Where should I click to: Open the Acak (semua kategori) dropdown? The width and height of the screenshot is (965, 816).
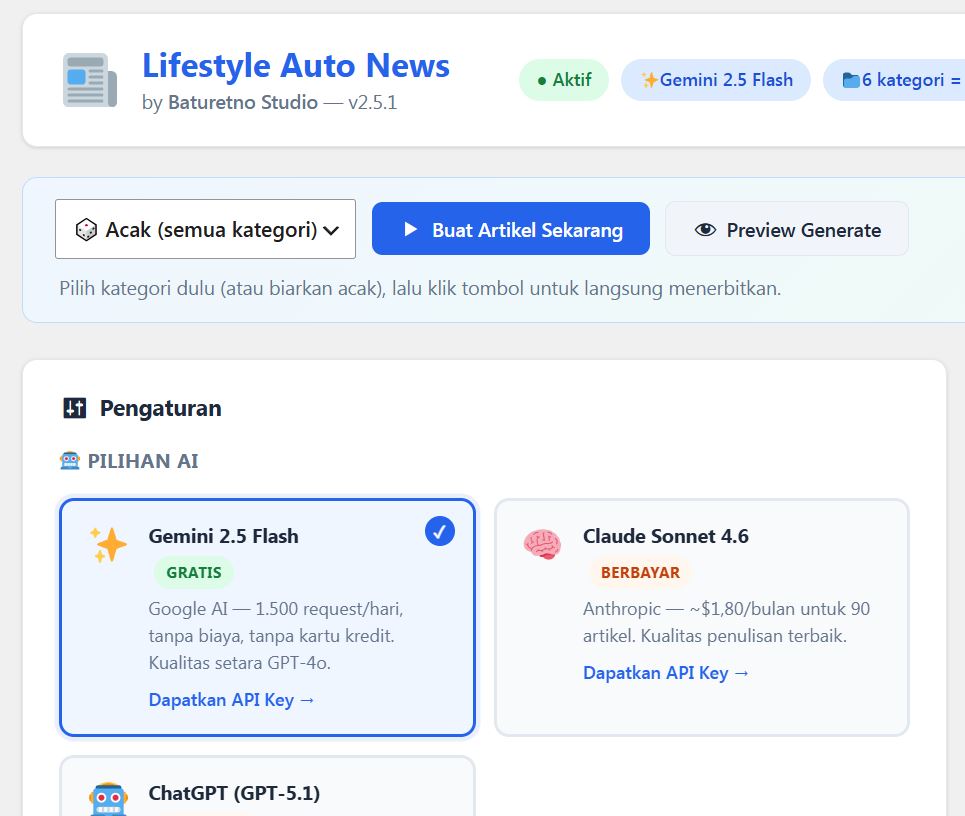pos(206,229)
